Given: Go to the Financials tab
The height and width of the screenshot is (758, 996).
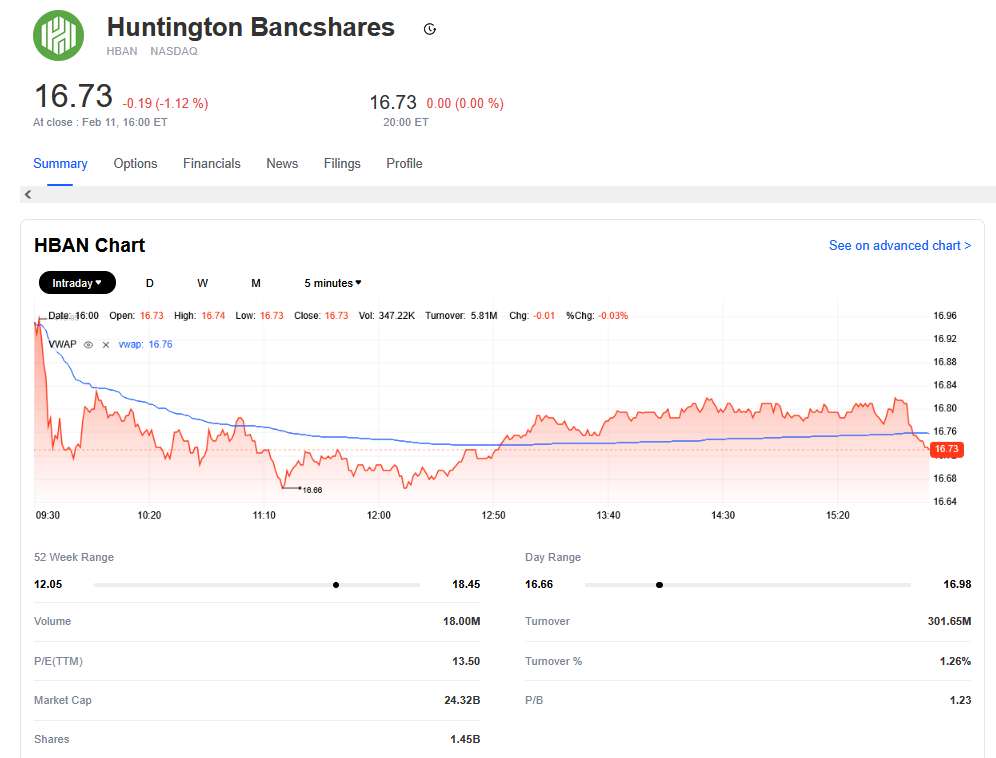Looking at the screenshot, I should 211,163.
